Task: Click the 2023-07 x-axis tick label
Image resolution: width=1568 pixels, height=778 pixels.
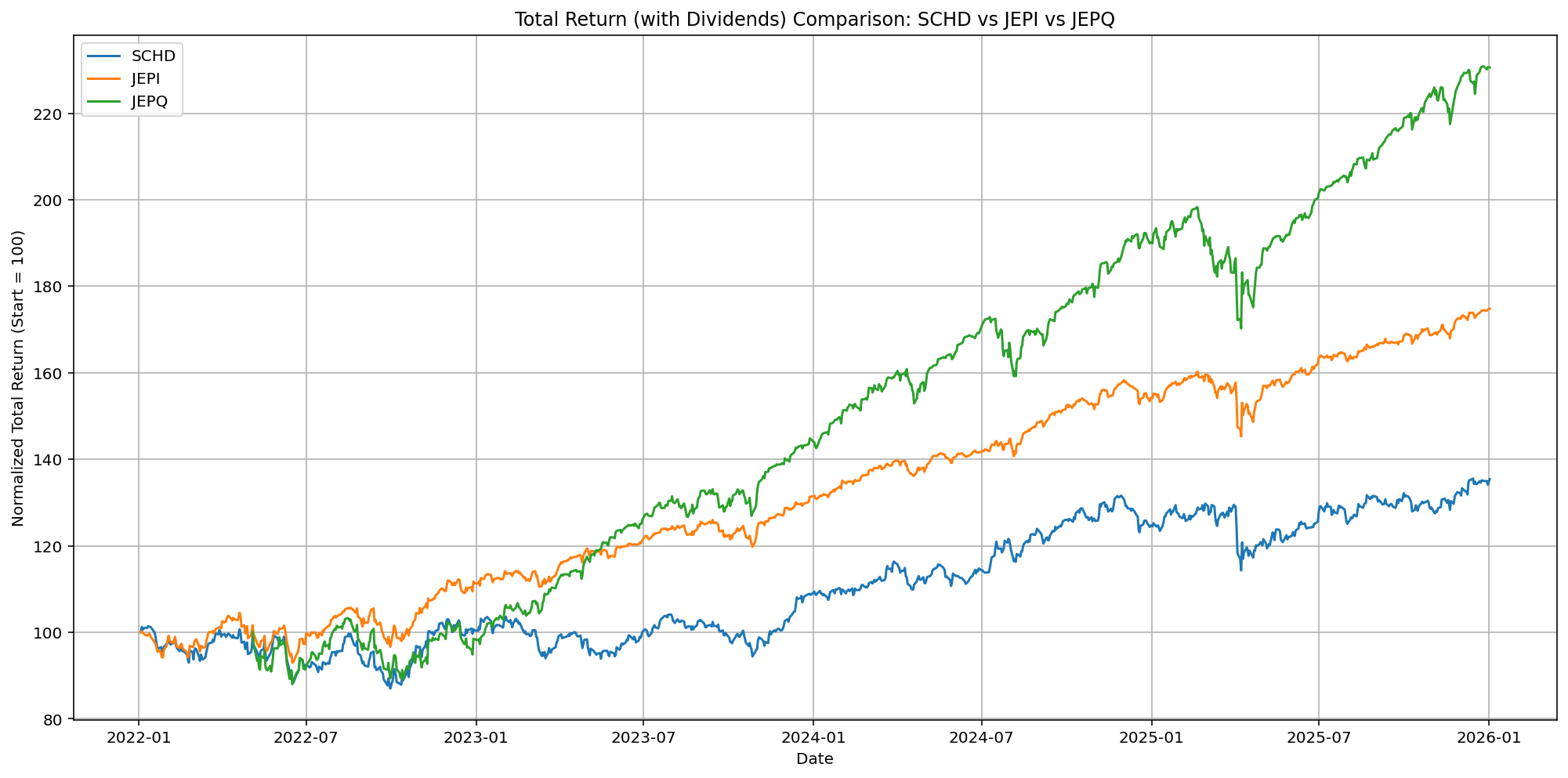Action: tap(643, 737)
